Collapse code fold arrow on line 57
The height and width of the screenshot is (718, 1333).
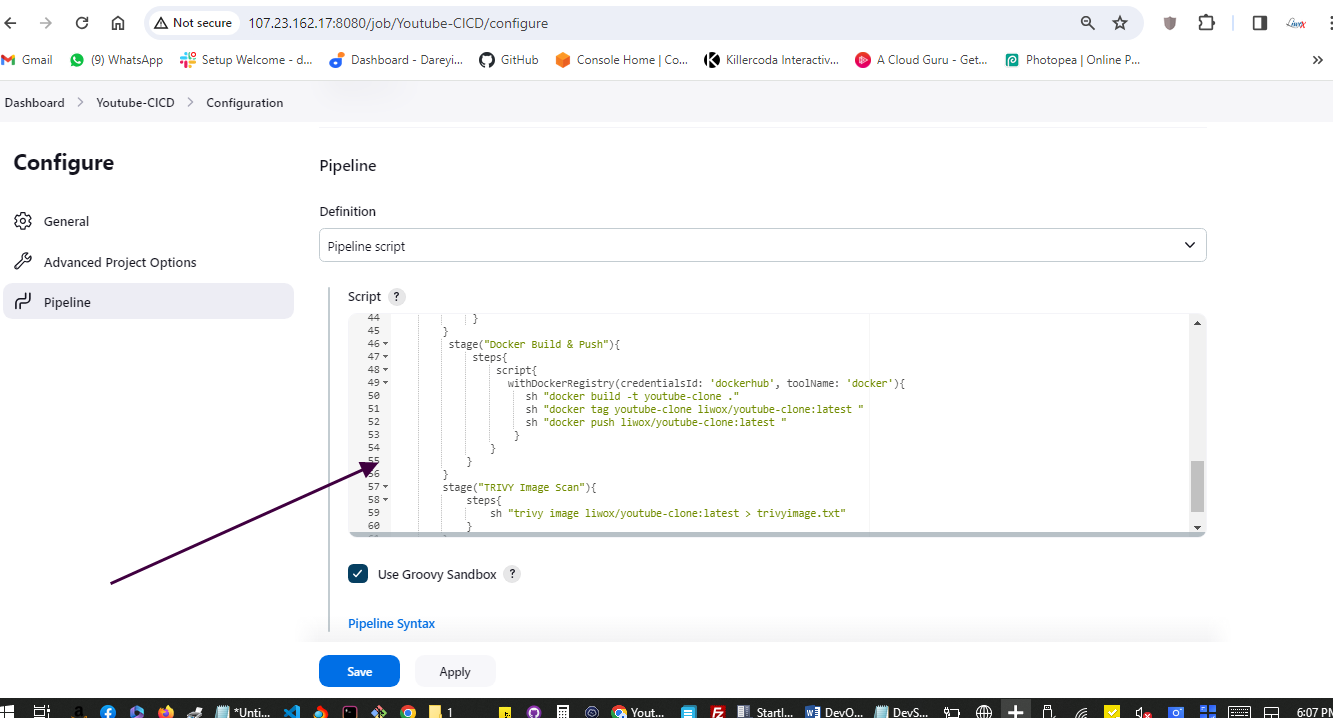[386, 487]
